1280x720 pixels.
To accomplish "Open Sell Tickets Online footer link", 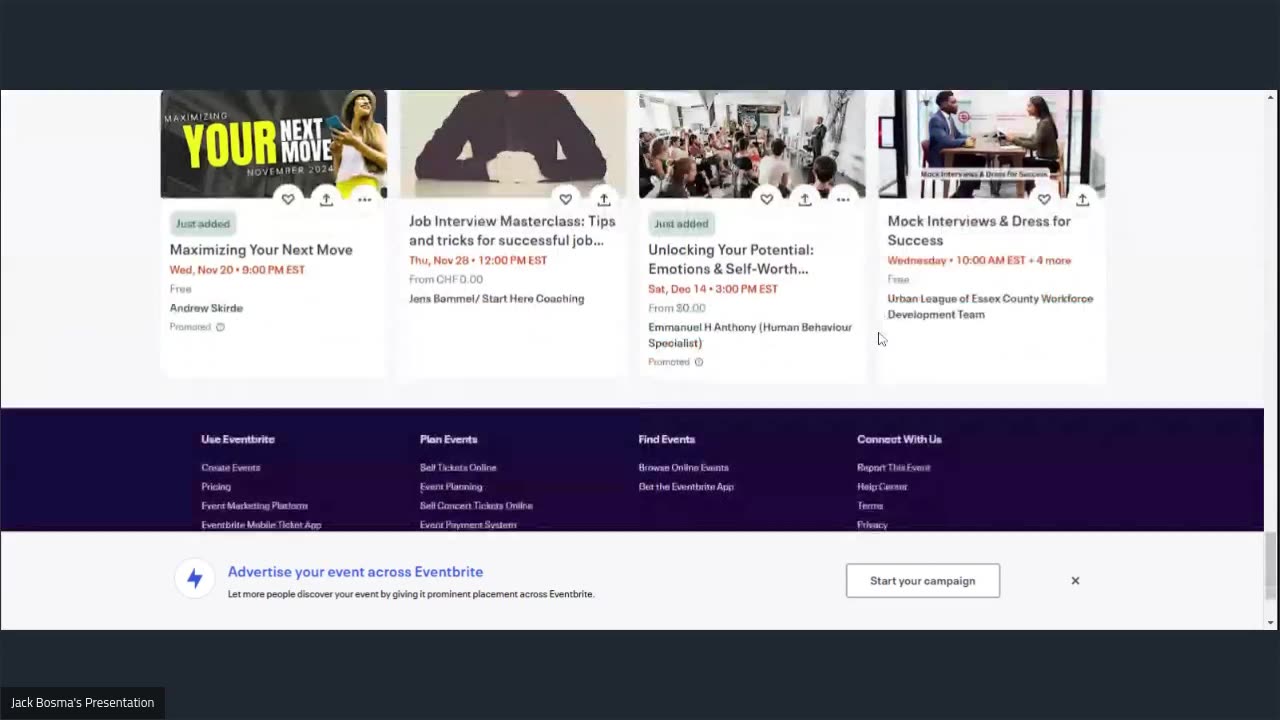I will point(458,468).
